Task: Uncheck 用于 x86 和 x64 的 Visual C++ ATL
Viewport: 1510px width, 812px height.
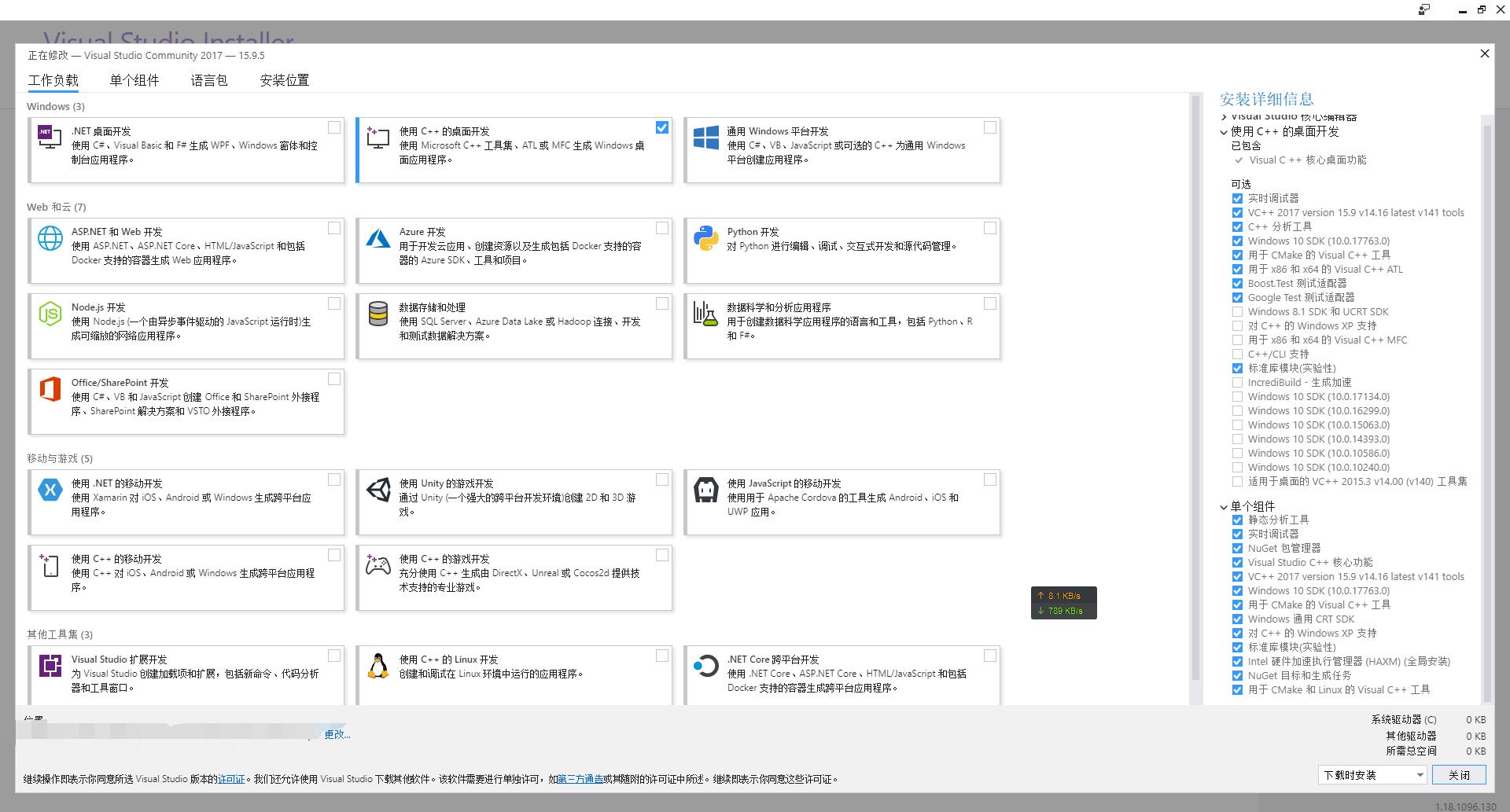Action: (x=1237, y=270)
